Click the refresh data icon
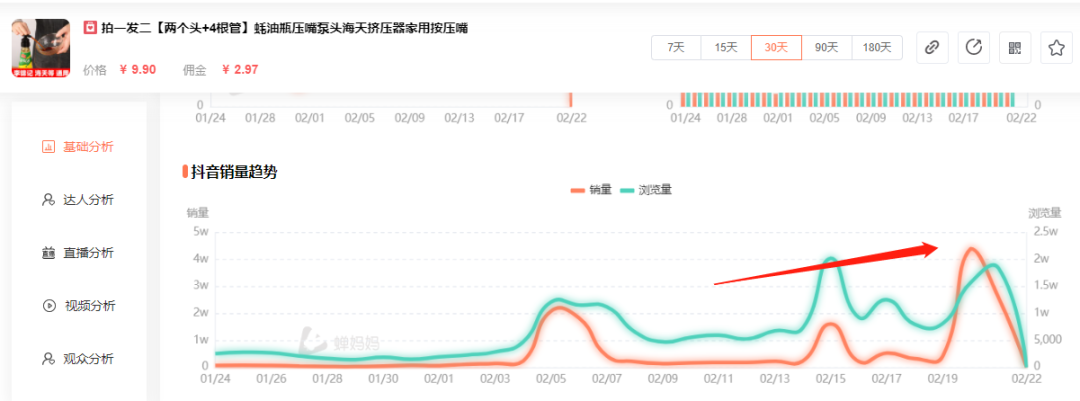1080x401 pixels. point(973,48)
